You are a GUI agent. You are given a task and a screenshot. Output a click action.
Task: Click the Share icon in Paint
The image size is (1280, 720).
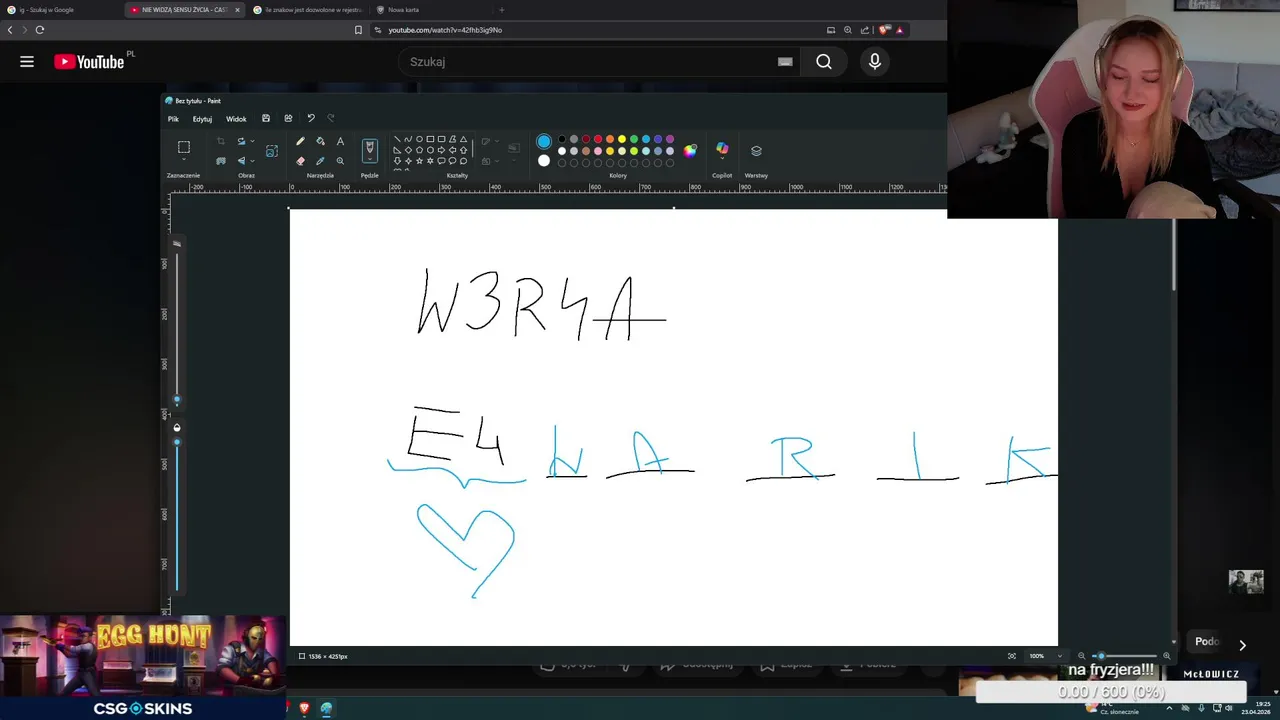288,118
